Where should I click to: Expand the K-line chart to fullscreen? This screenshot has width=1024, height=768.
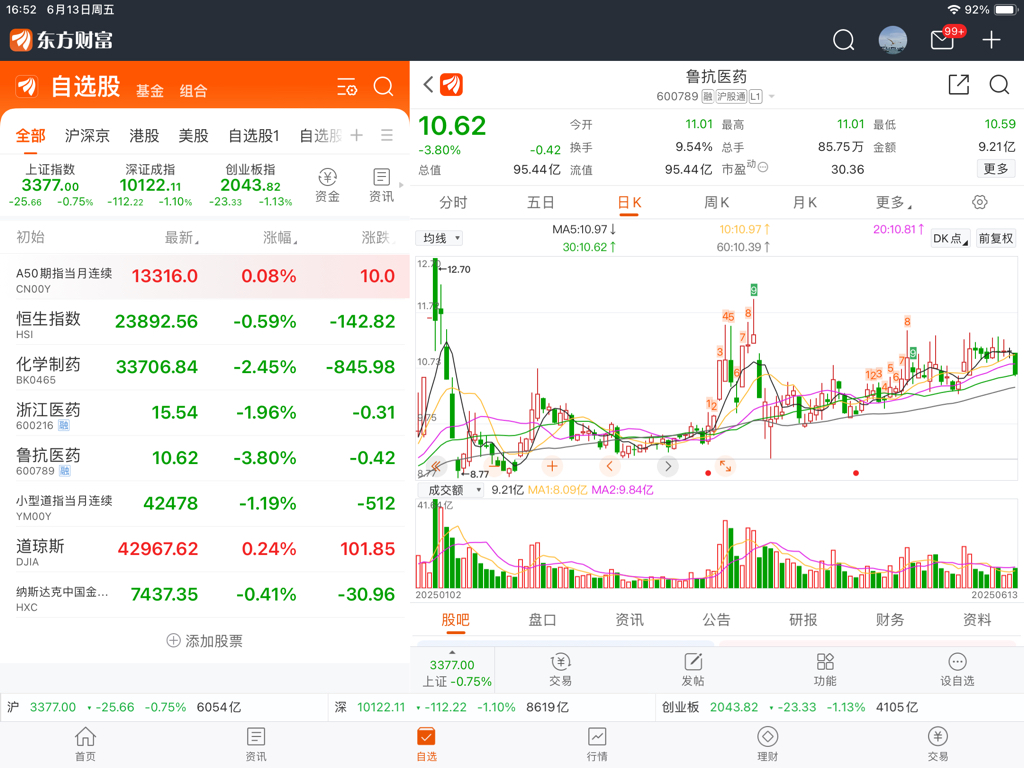[726, 466]
